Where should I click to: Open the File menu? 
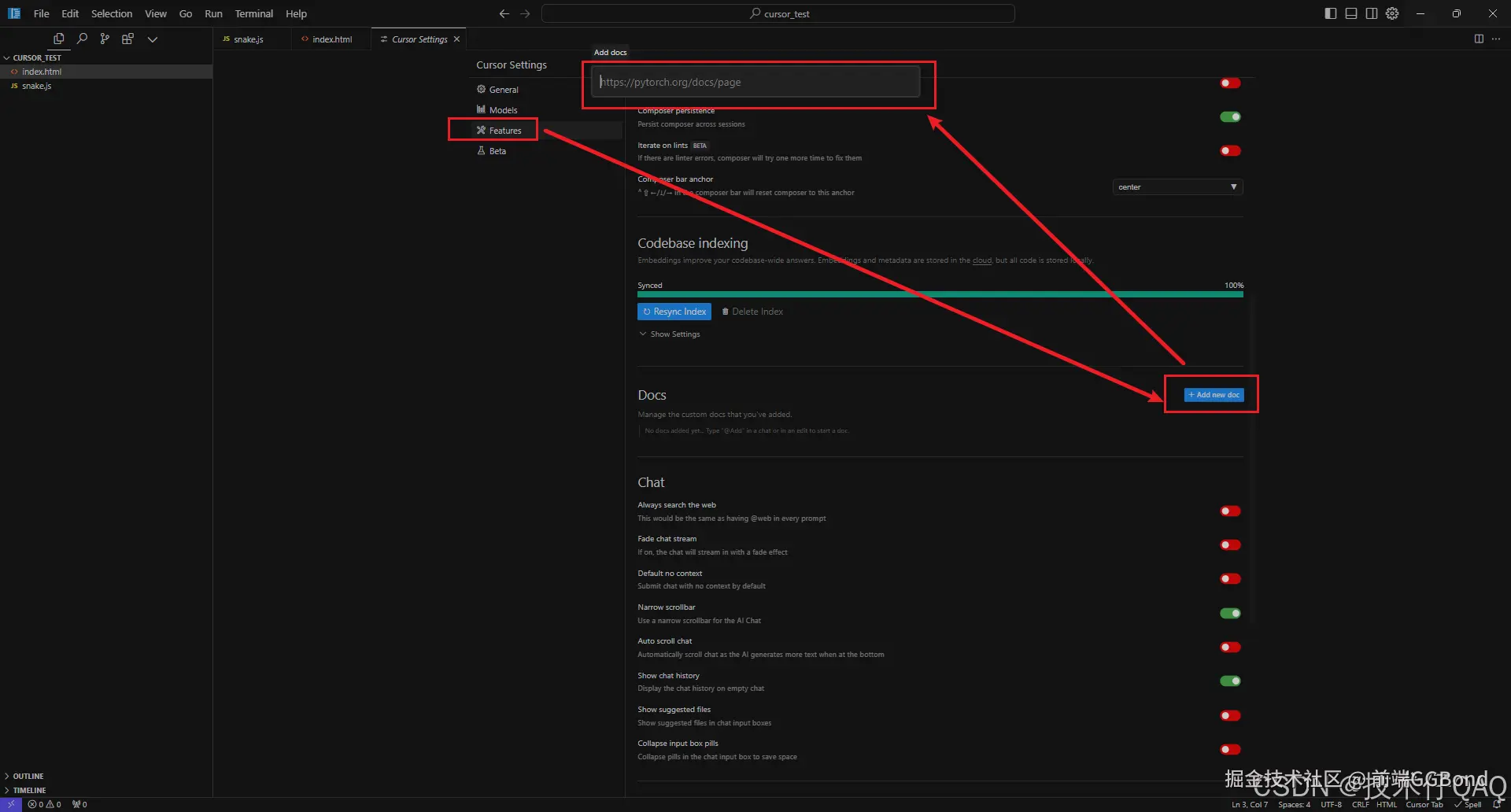tap(42, 13)
